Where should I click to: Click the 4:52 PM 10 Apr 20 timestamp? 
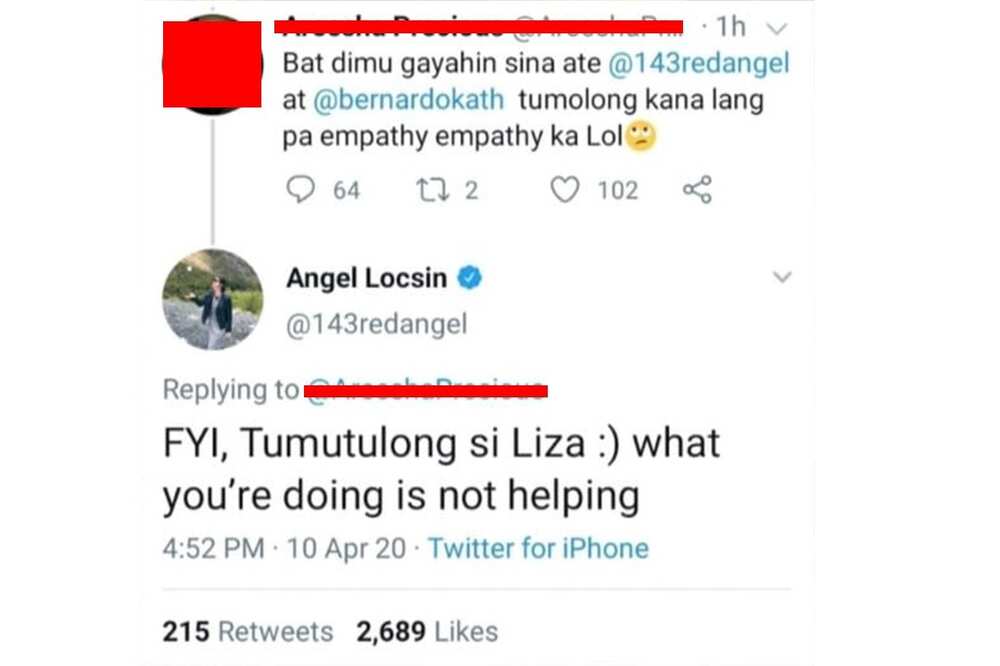[x=284, y=548]
